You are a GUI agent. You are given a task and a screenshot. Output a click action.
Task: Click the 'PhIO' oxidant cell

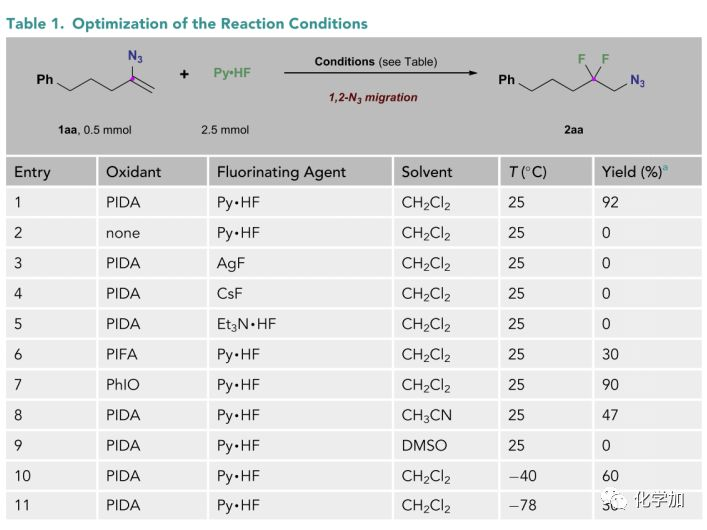124,385
